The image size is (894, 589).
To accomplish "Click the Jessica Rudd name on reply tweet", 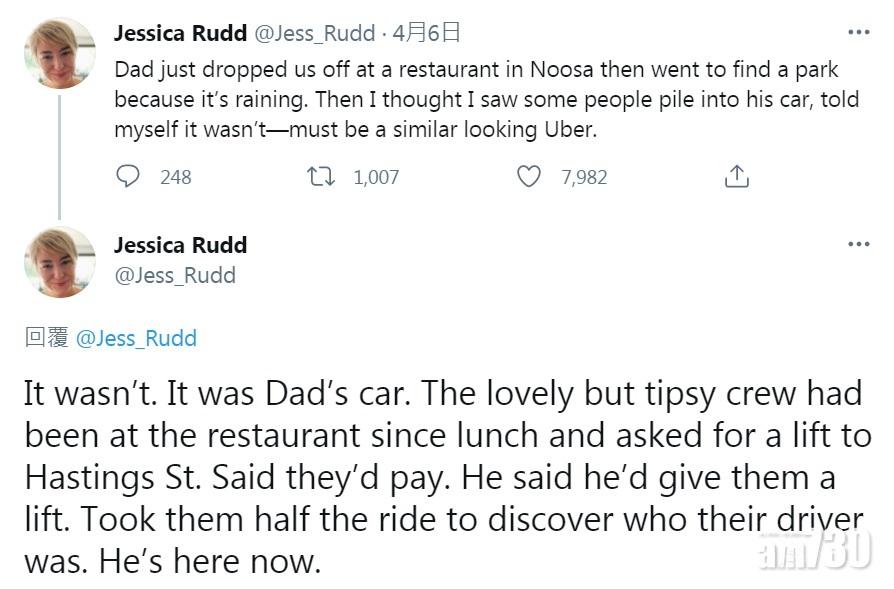I will (x=180, y=245).
